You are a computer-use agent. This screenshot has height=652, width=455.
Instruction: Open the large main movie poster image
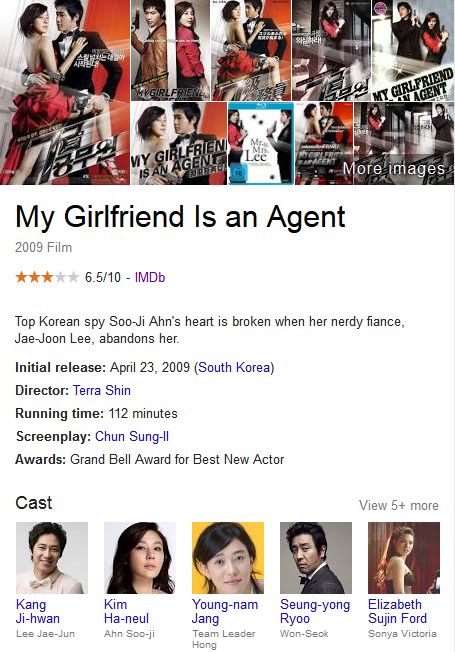65,92
